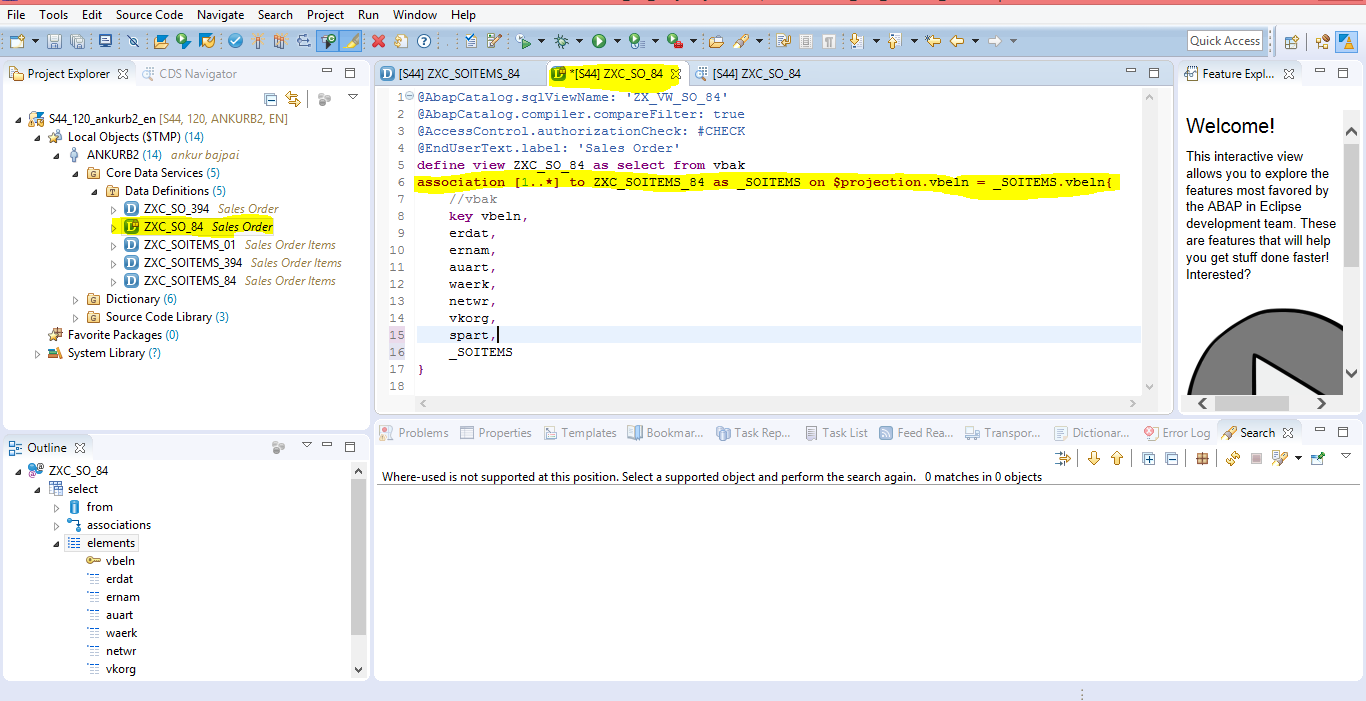Select ZXC_SOITEMS_01 in Project Explorer
This screenshot has height=701, width=1366.
coord(189,245)
